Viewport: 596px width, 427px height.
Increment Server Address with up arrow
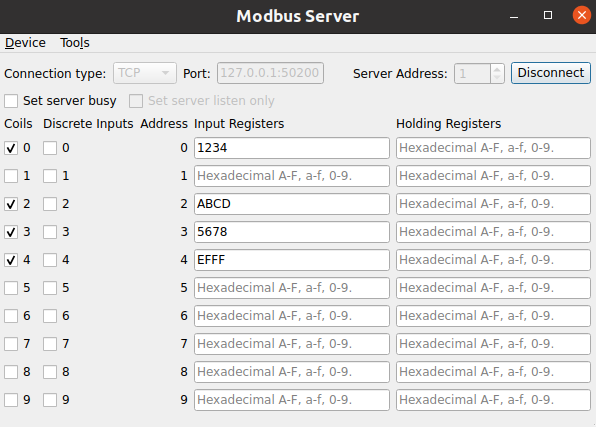coord(497,69)
